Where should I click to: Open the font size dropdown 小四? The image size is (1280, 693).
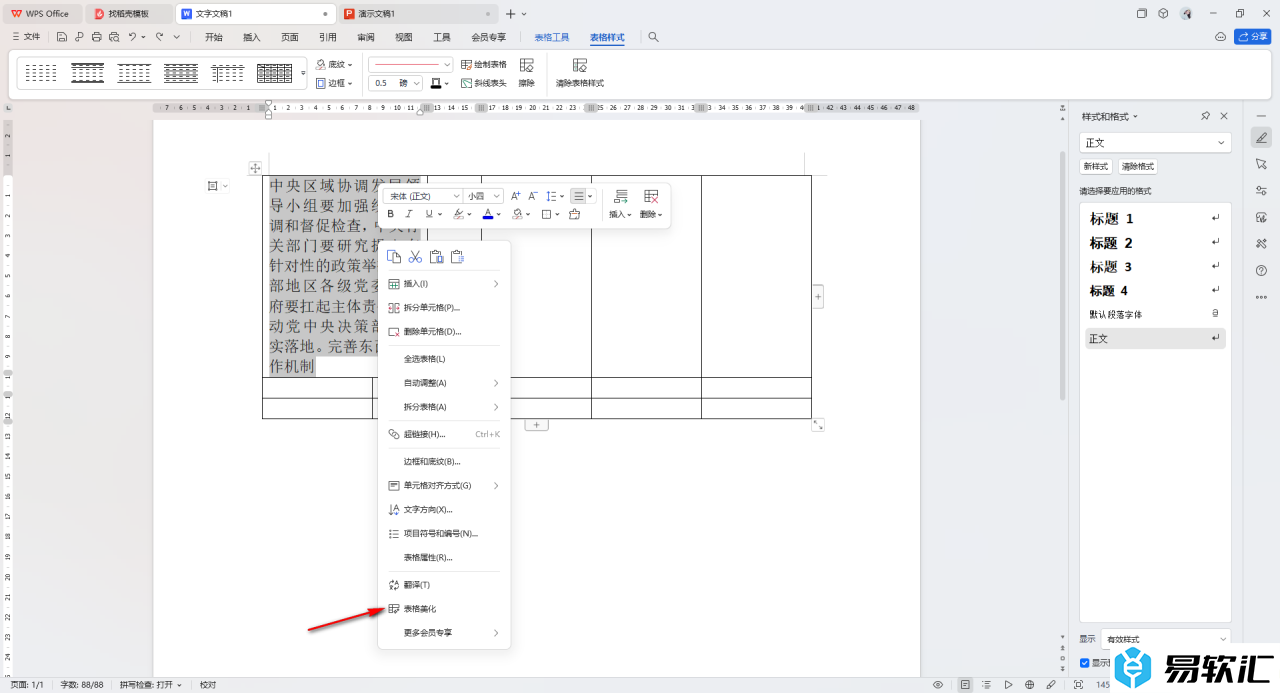pos(484,196)
